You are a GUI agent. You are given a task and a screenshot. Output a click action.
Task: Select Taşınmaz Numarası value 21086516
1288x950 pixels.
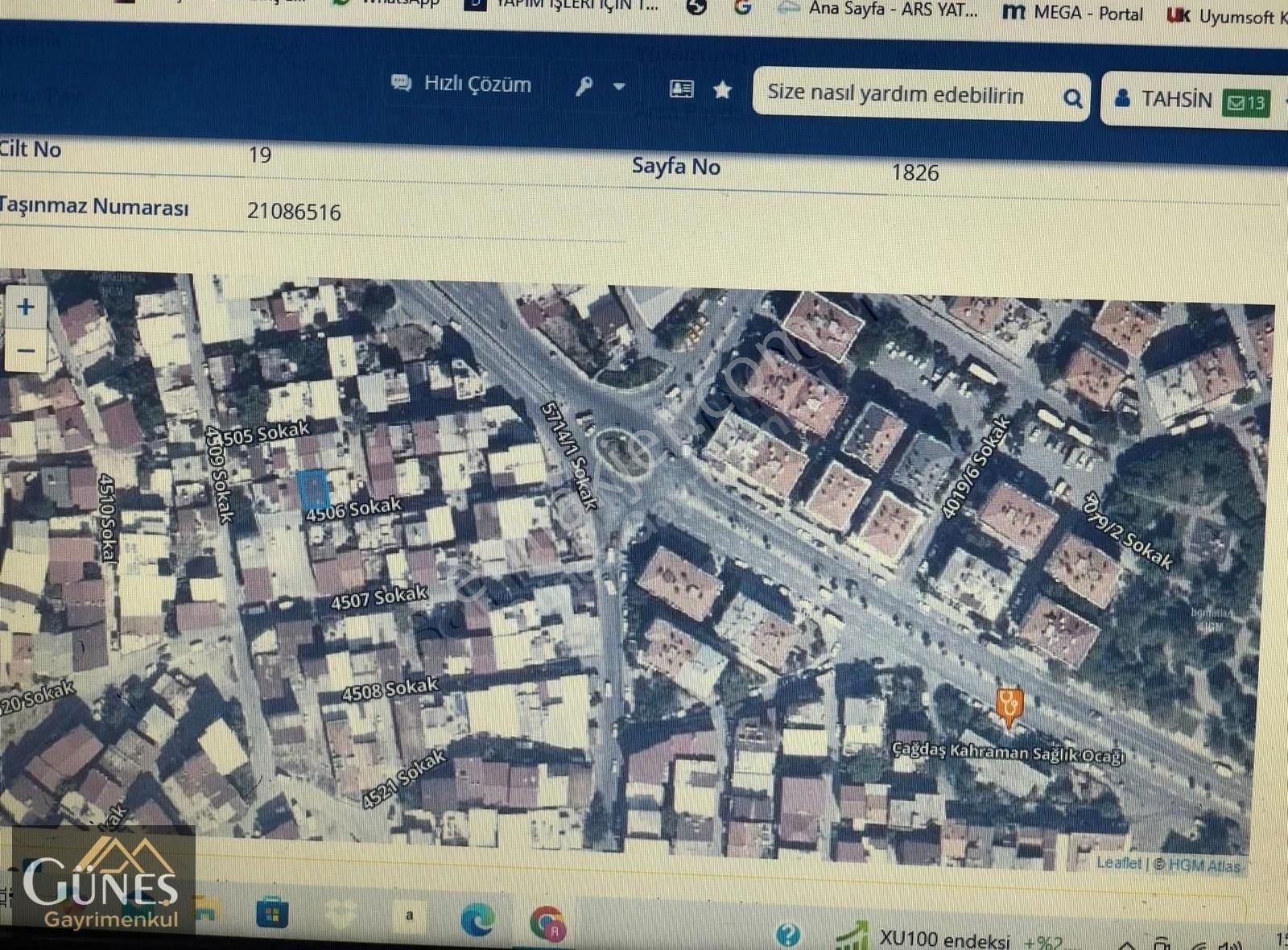294,212
